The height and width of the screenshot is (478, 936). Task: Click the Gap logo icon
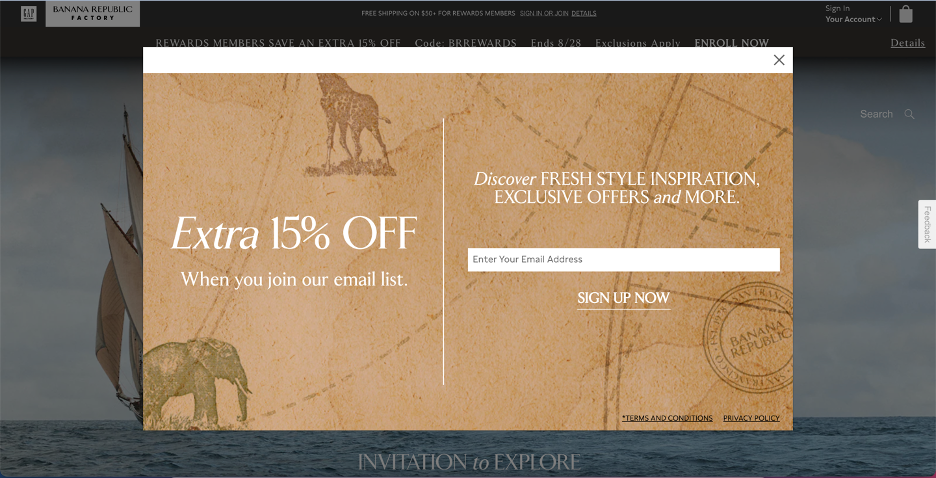(x=29, y=14)
